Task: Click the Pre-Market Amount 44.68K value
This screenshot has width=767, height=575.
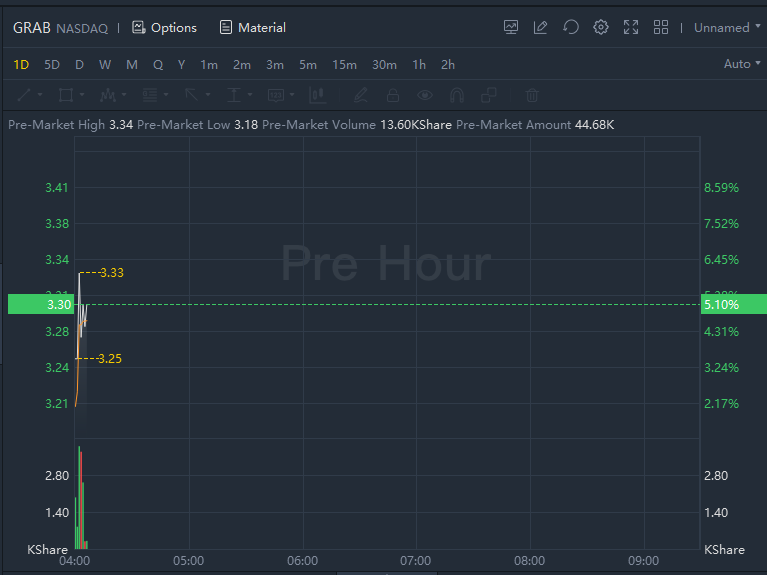Action: [594, 125]
